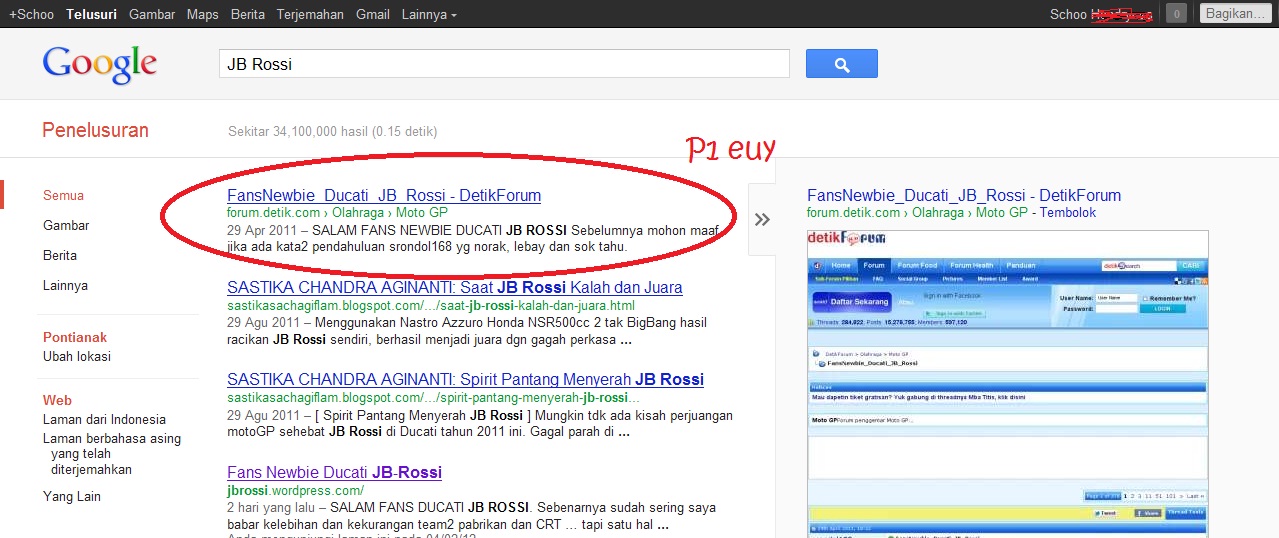
Task: Click Yang Lain filter in sidebar
Action: pos(72,496)
